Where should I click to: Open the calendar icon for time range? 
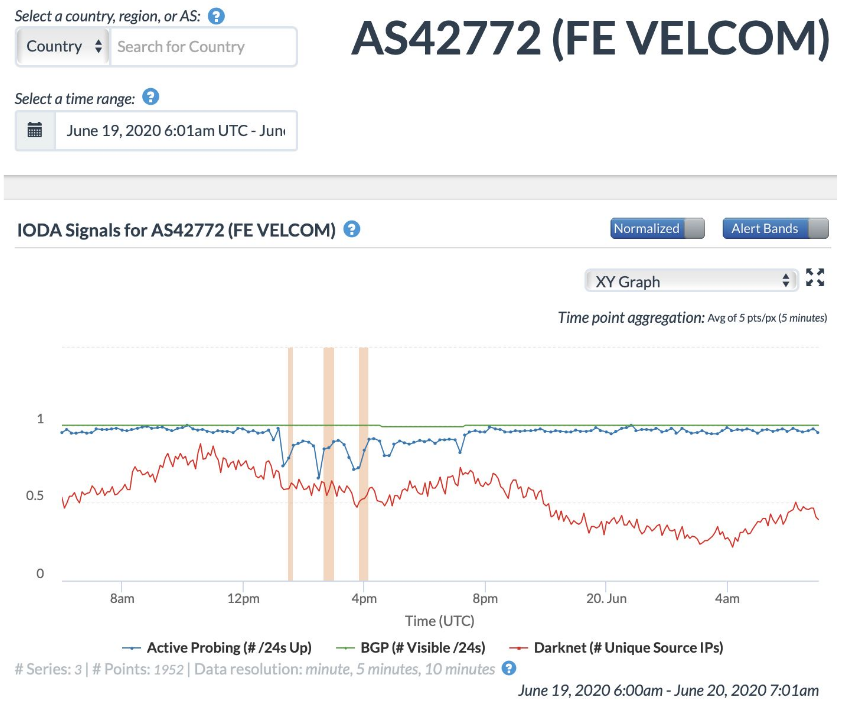[35, 131]
